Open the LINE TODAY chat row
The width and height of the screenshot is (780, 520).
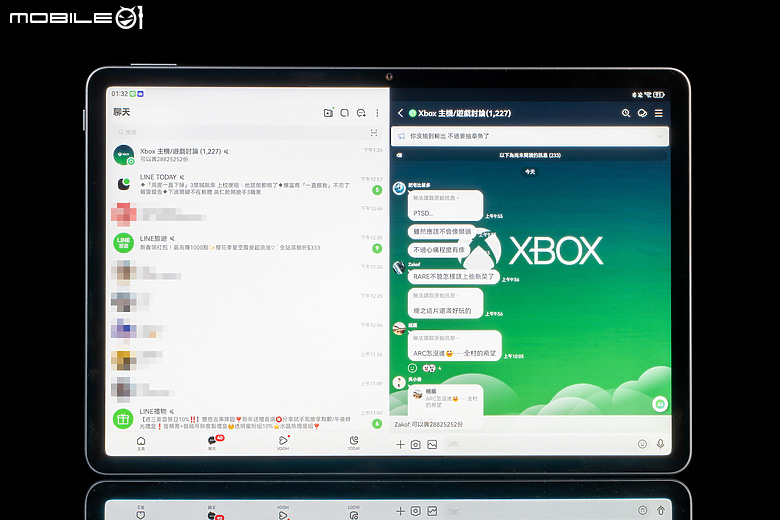pos(247,184)
